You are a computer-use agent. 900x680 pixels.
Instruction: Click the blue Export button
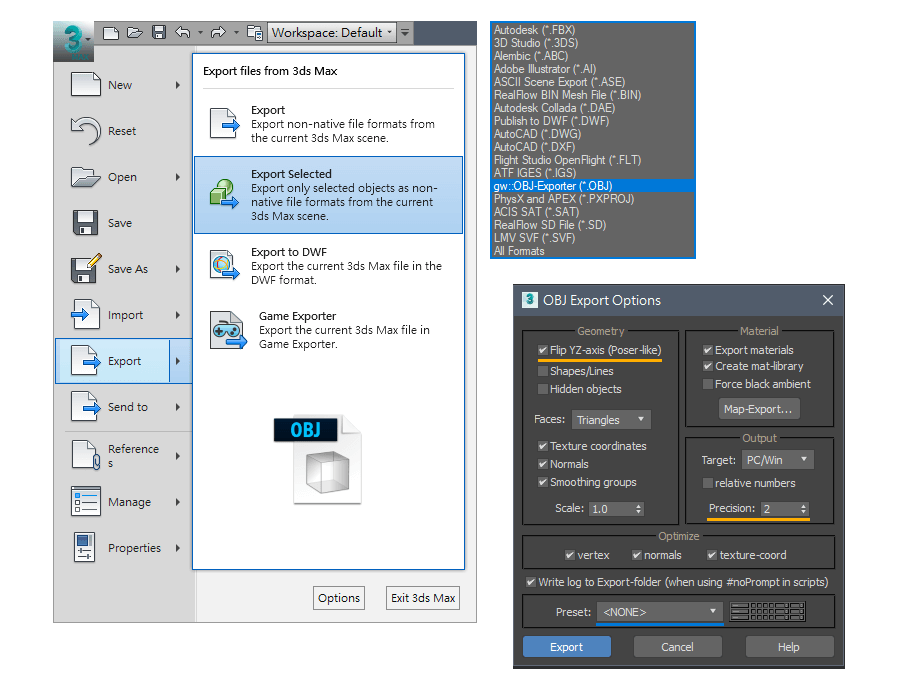click(x=567, y=647)
